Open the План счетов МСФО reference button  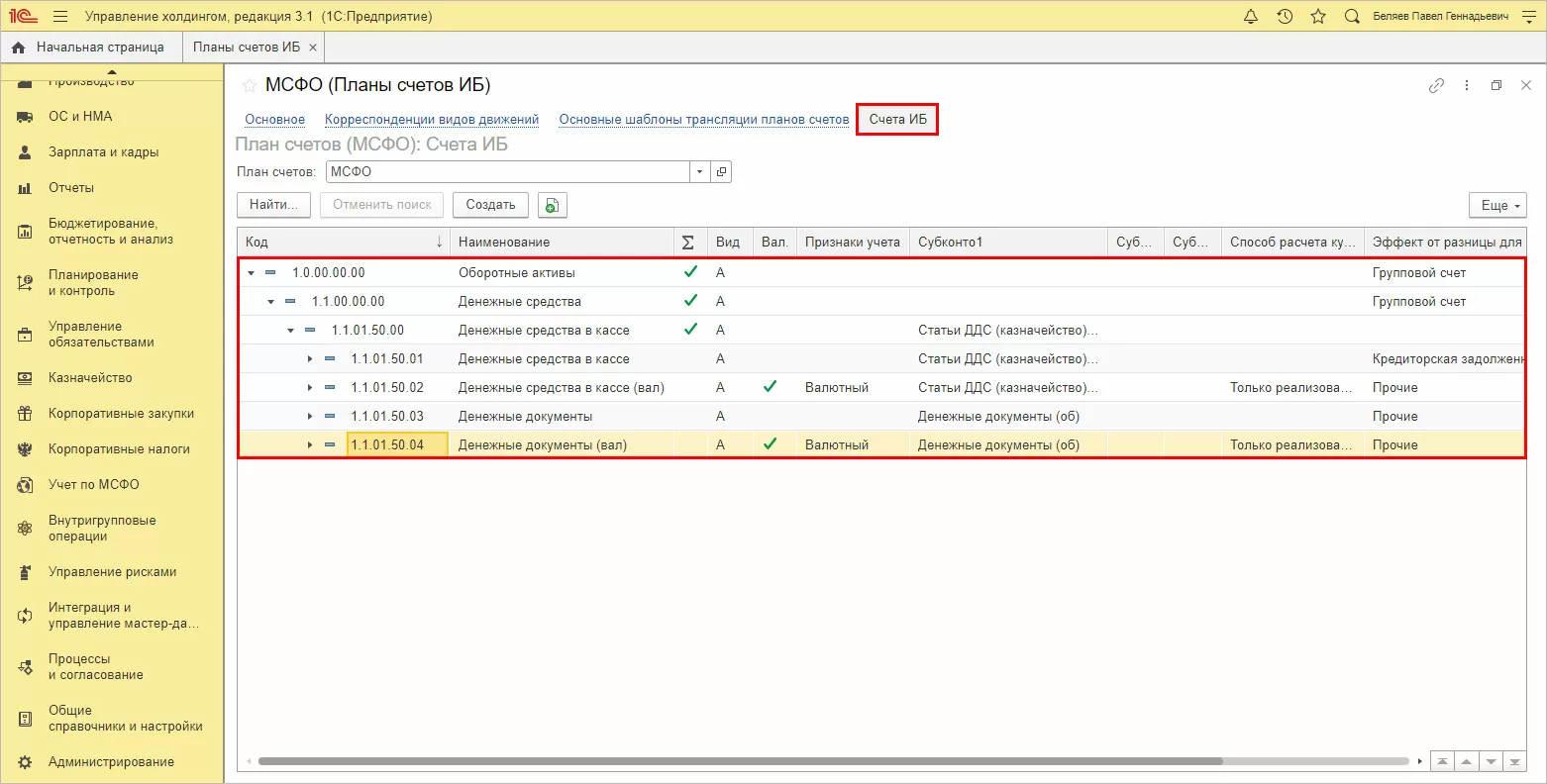coord(722,171)
